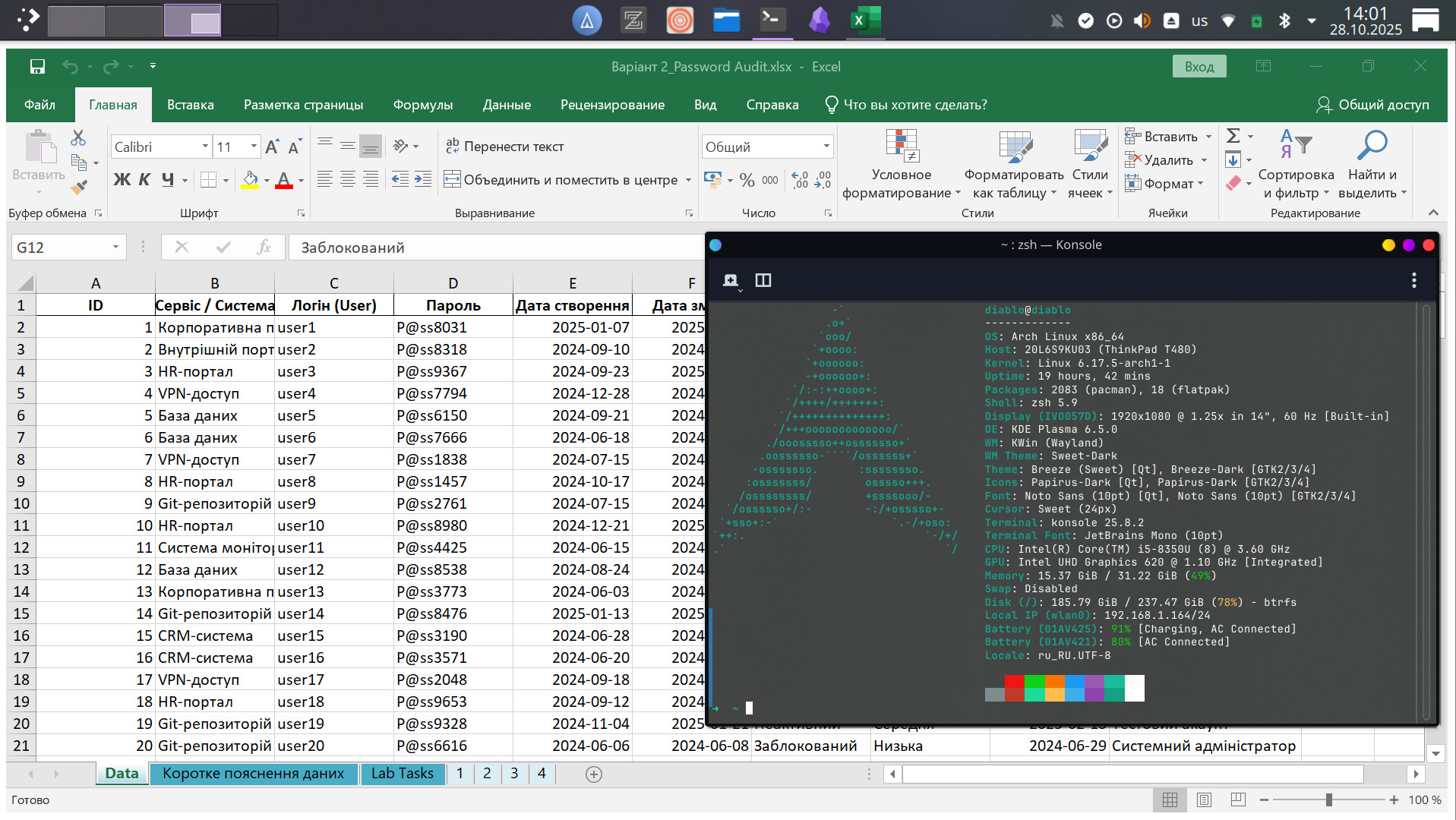Click Merge and Center cells icon

coord(453,180)
